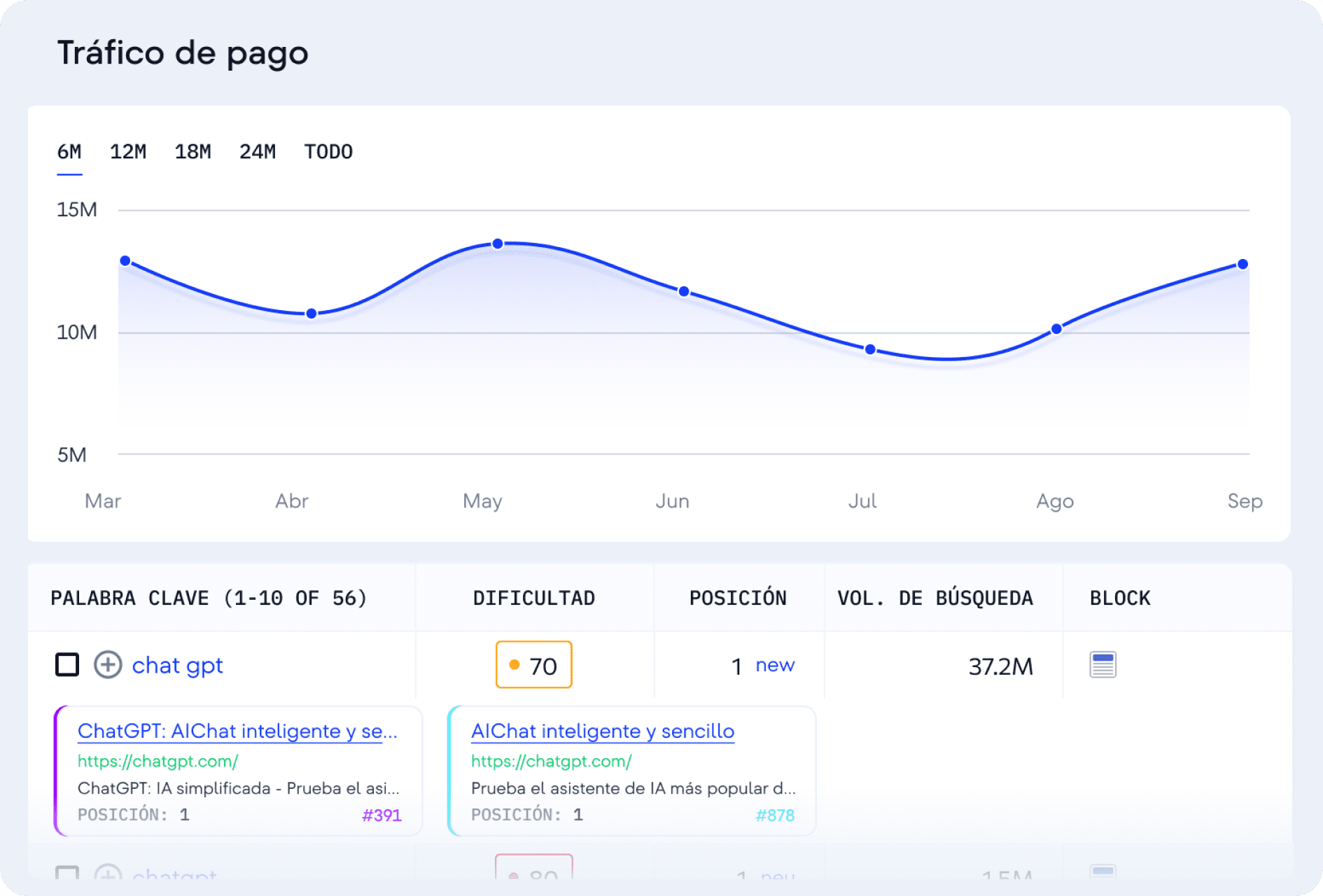This screenshot has width=1323, height=896.
Task: Select the 6M time range tab
Action: tap(69, 152)
